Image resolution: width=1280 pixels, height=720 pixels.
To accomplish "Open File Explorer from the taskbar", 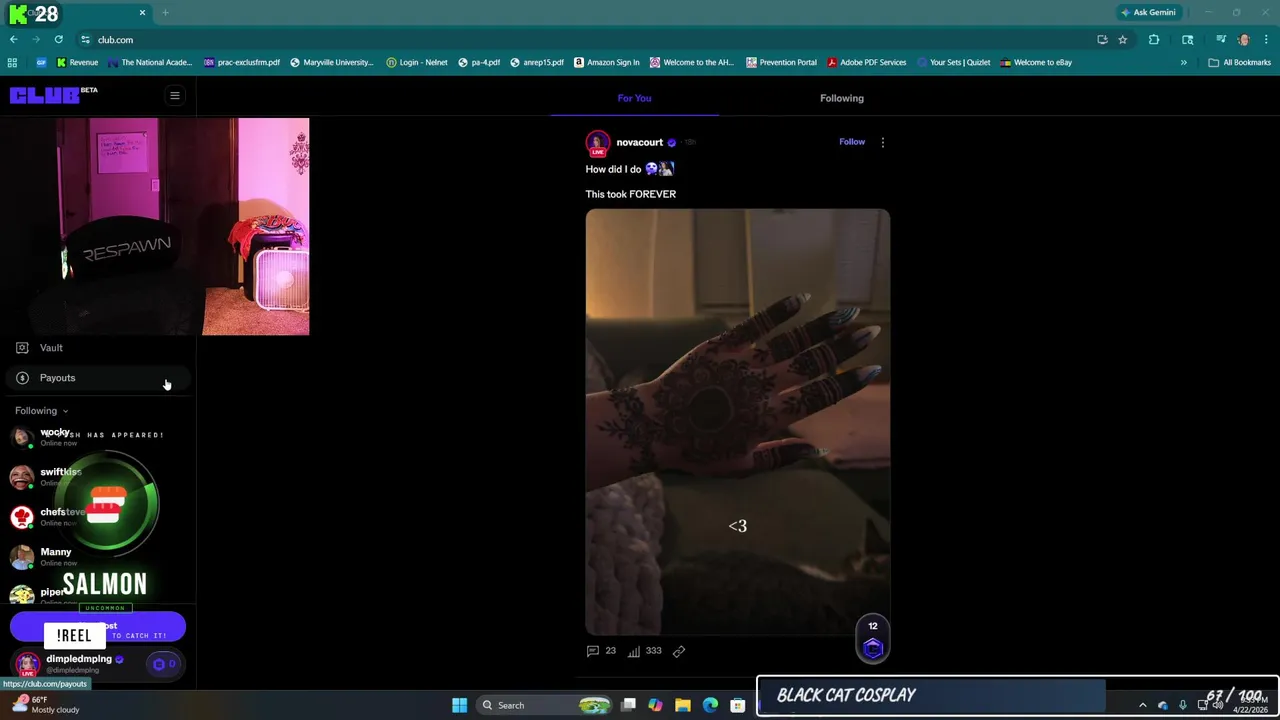I will [x=683, y=705].
